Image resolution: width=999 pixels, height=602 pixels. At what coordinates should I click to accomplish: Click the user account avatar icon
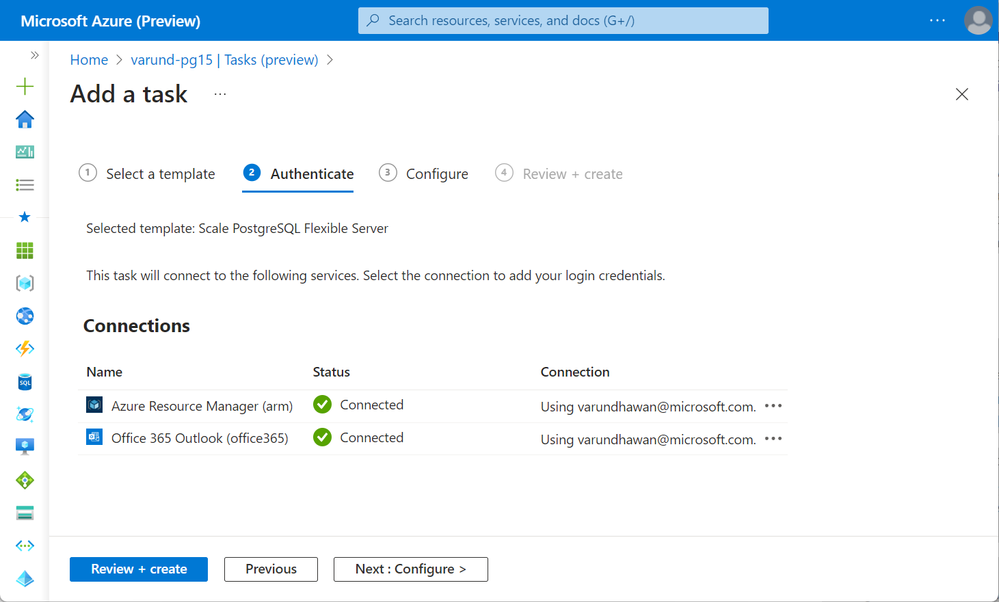click(978, 20)
